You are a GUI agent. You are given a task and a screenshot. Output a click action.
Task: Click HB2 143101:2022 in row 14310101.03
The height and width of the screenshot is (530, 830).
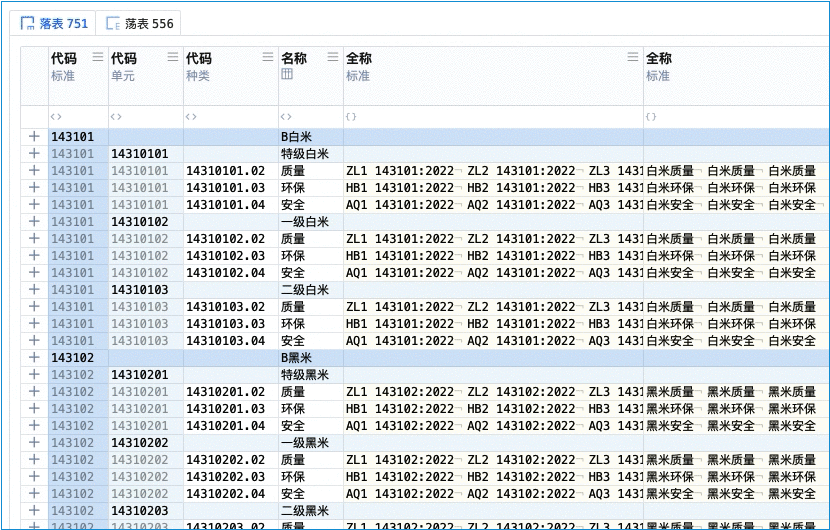(x=521, y=187)
